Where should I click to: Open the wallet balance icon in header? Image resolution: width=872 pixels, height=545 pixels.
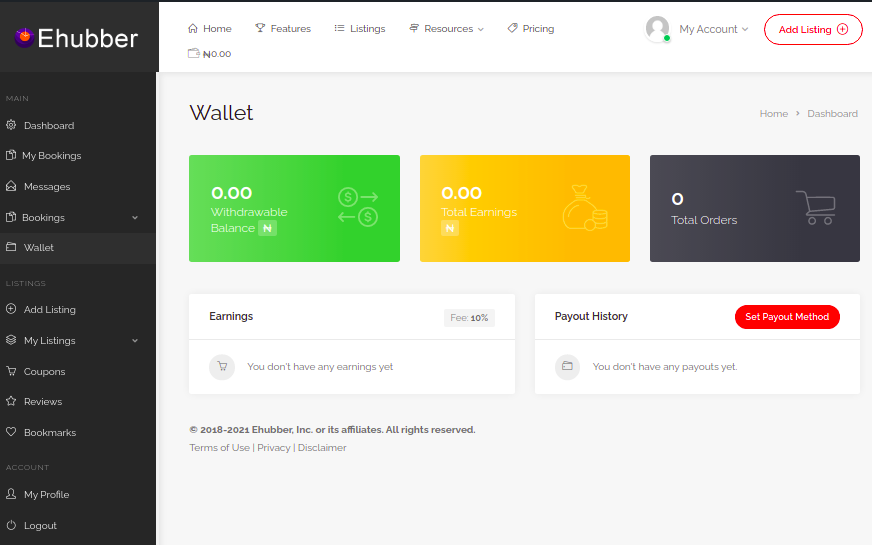194,54
